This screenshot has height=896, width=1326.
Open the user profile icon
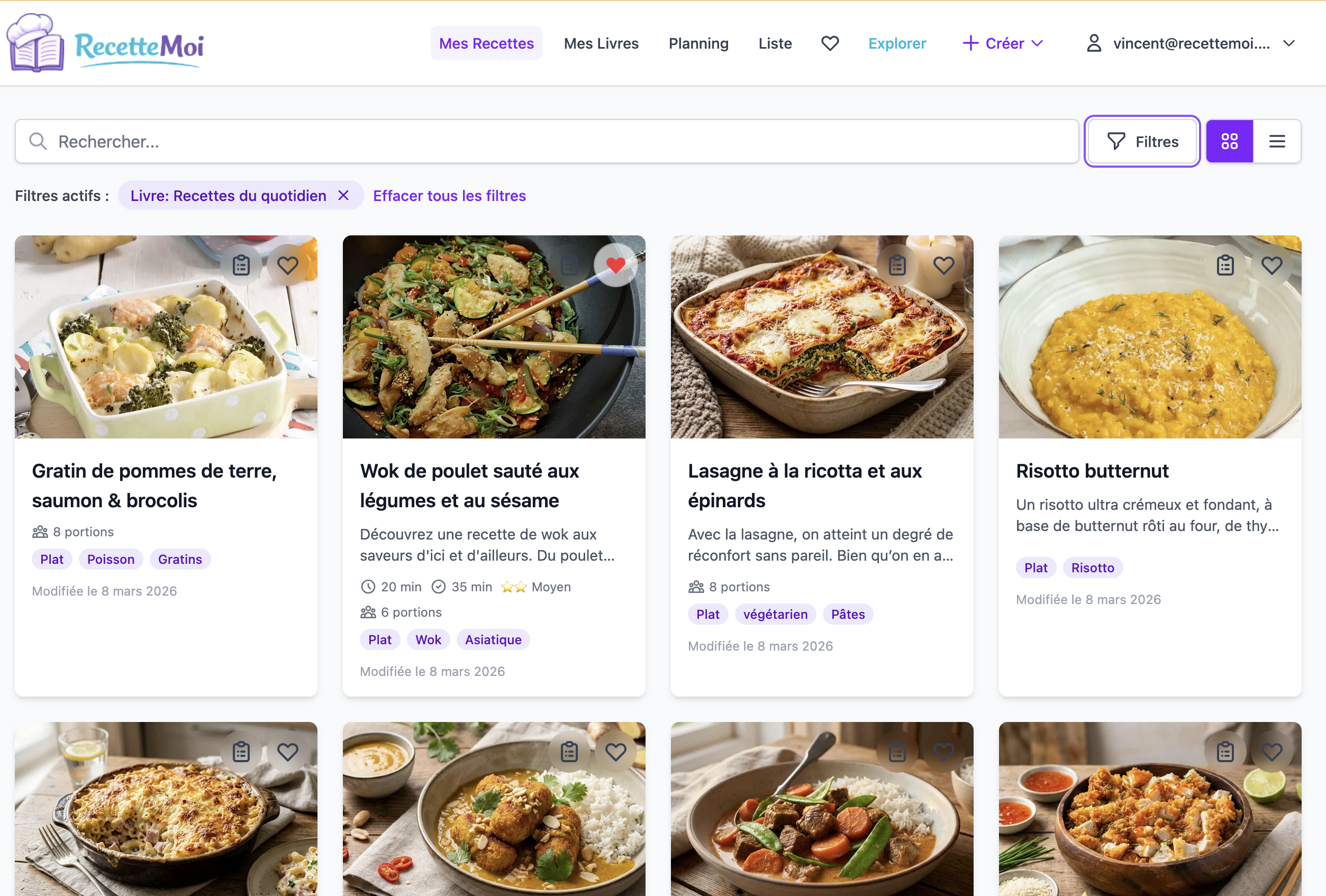pos(1094,43)
